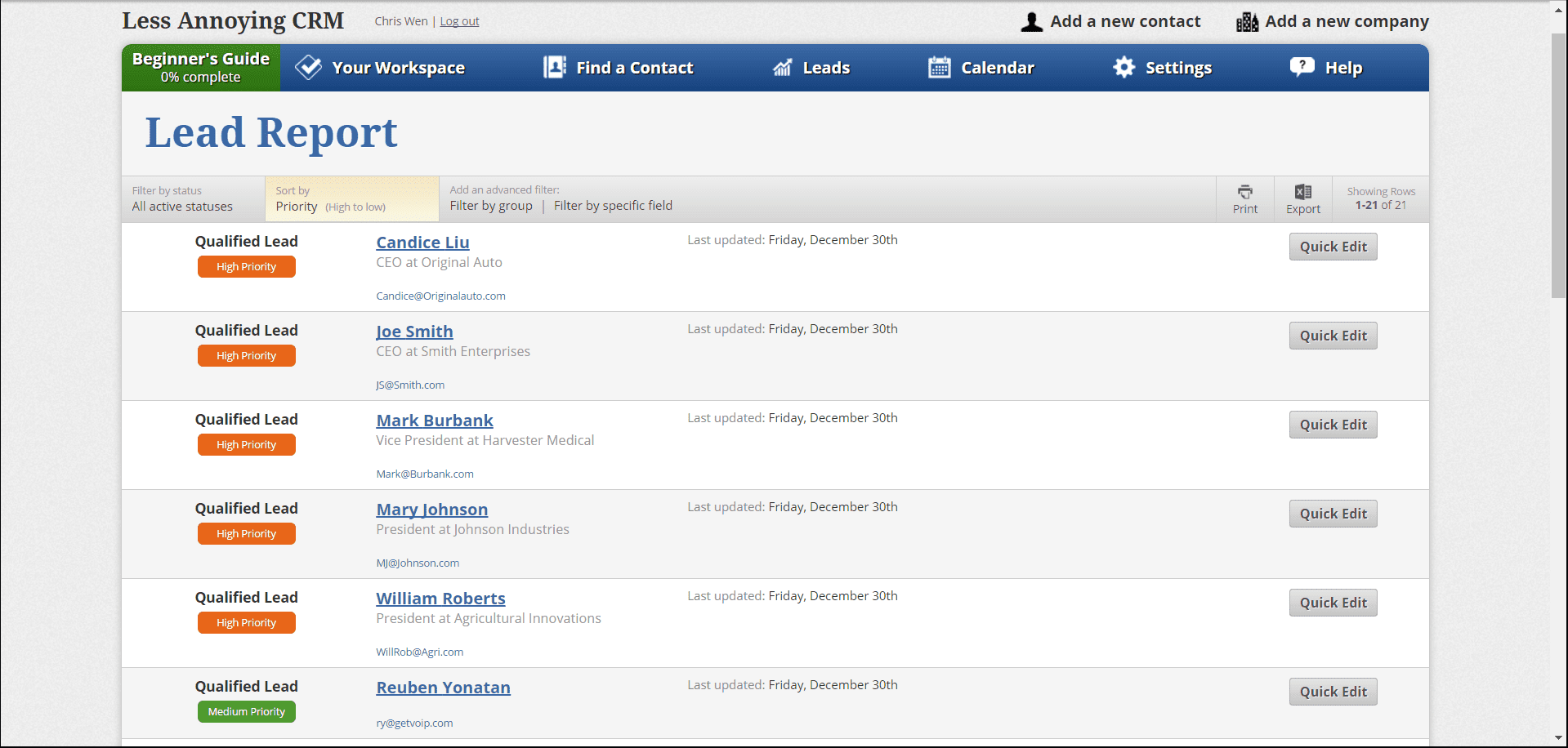The image size is (1568, 748).
Task: Click Quick Edit for Candice Liu
Action: [1333, 247]
